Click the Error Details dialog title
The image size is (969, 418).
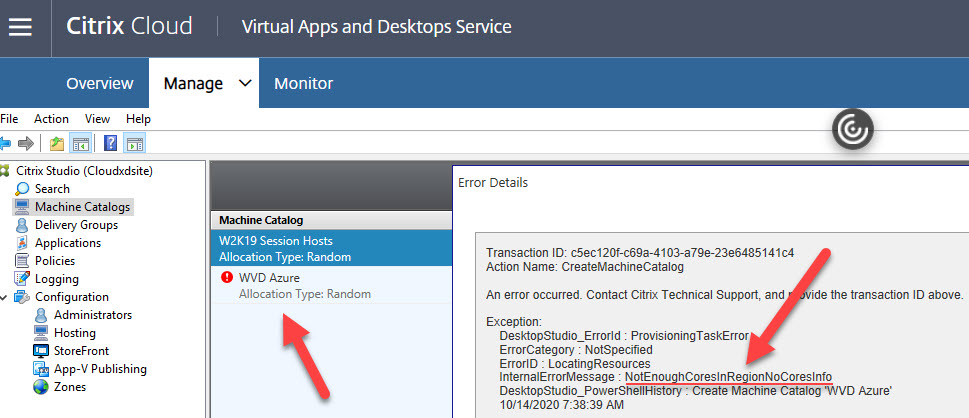493,182
